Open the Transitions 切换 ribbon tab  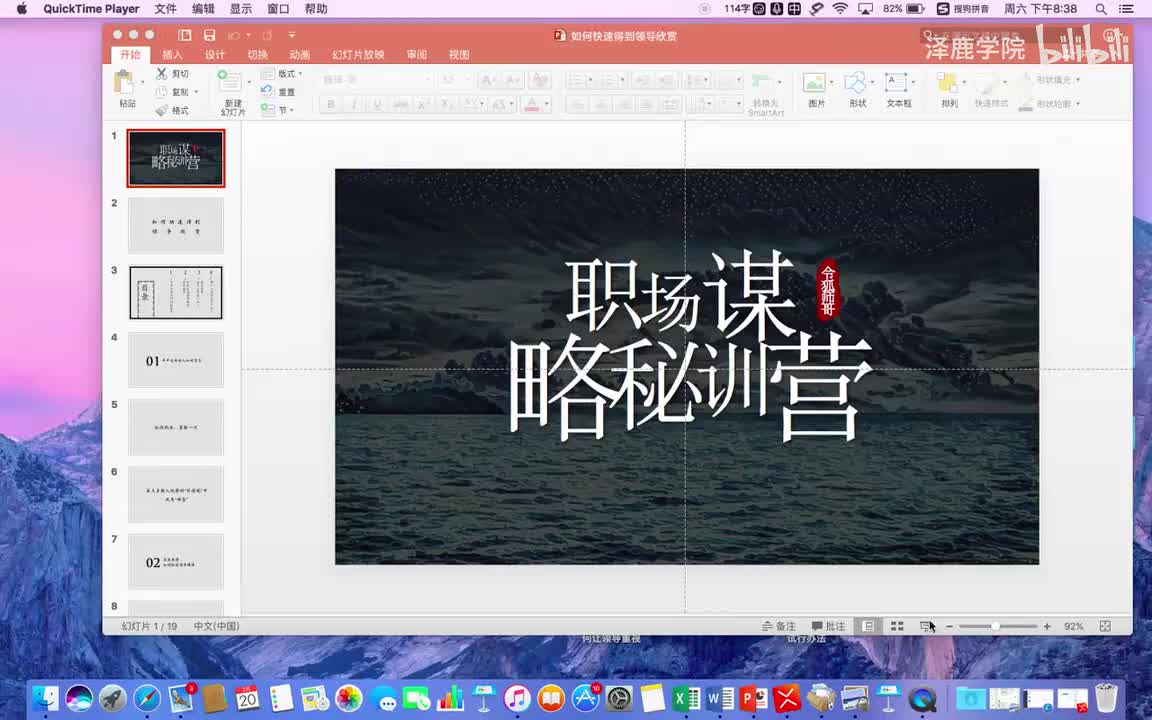257,54
